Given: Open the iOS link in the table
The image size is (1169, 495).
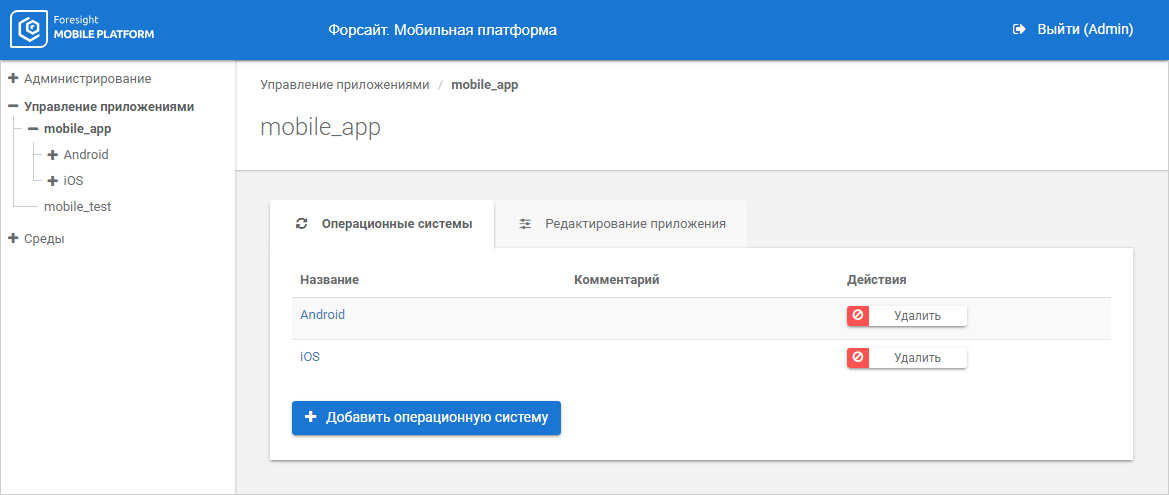Looking at the screenshot, I should coord(310,356).
